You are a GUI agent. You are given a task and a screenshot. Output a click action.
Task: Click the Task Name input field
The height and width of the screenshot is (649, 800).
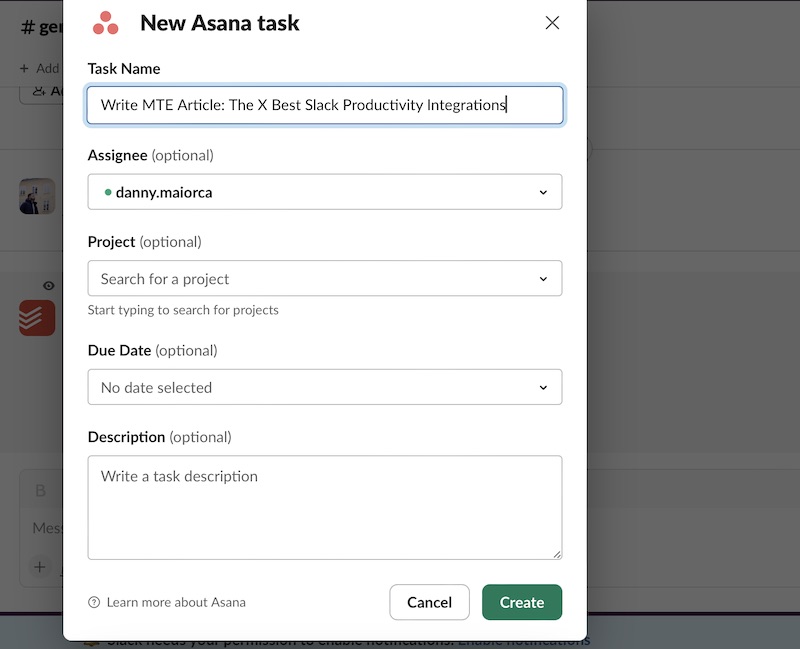325,104
